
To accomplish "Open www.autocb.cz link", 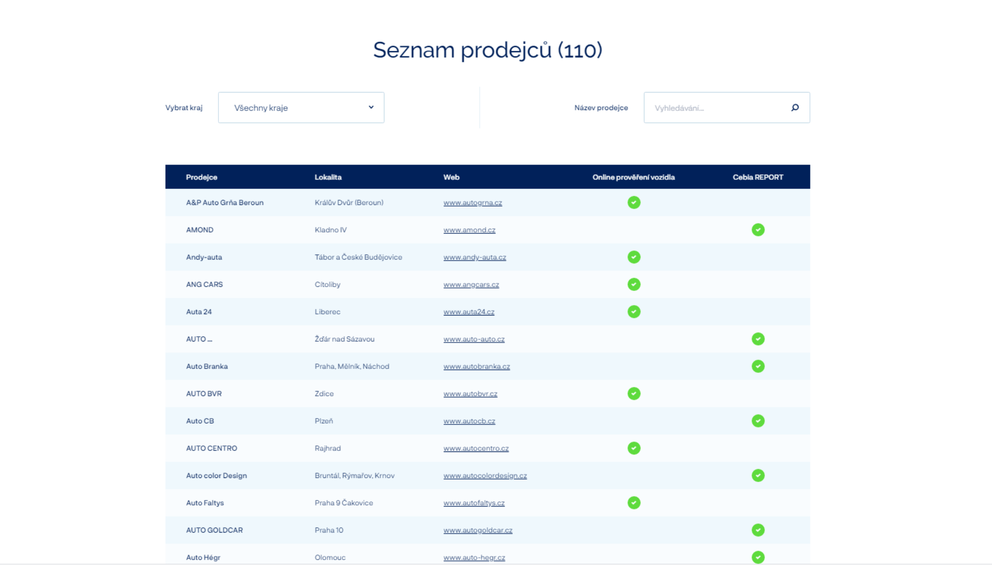I will click(x=469, y=421).
